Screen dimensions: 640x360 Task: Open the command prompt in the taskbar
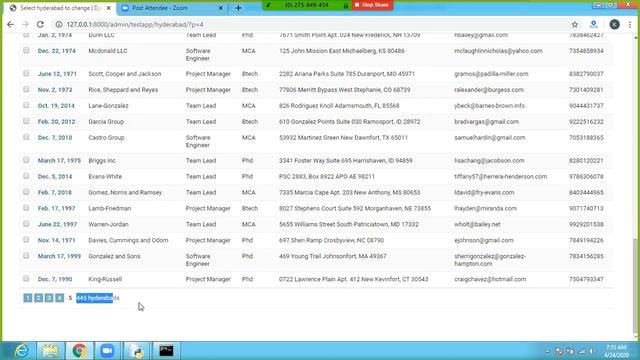click(166, 351)
